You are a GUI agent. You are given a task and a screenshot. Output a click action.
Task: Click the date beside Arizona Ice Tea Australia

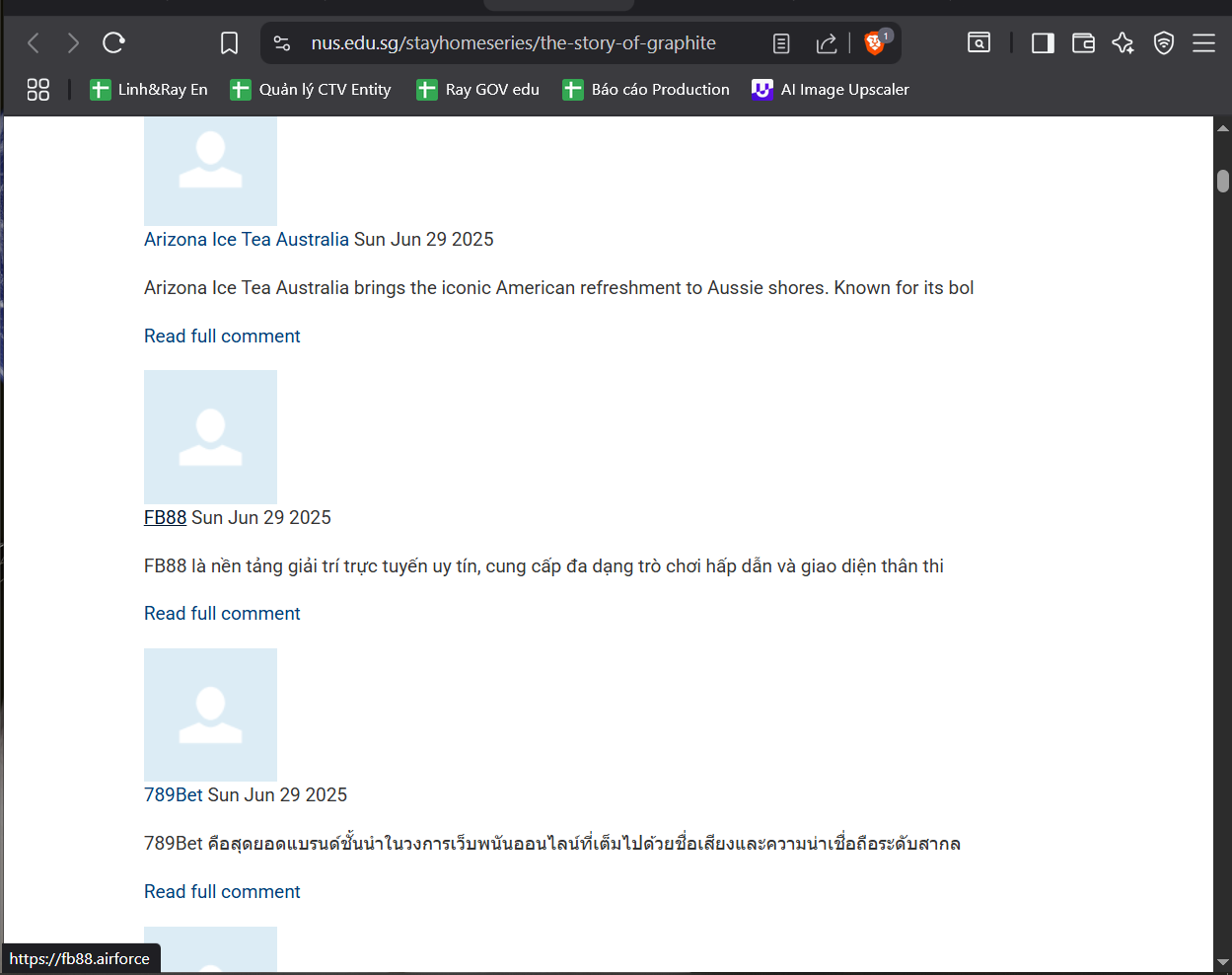tap(424, 240)
